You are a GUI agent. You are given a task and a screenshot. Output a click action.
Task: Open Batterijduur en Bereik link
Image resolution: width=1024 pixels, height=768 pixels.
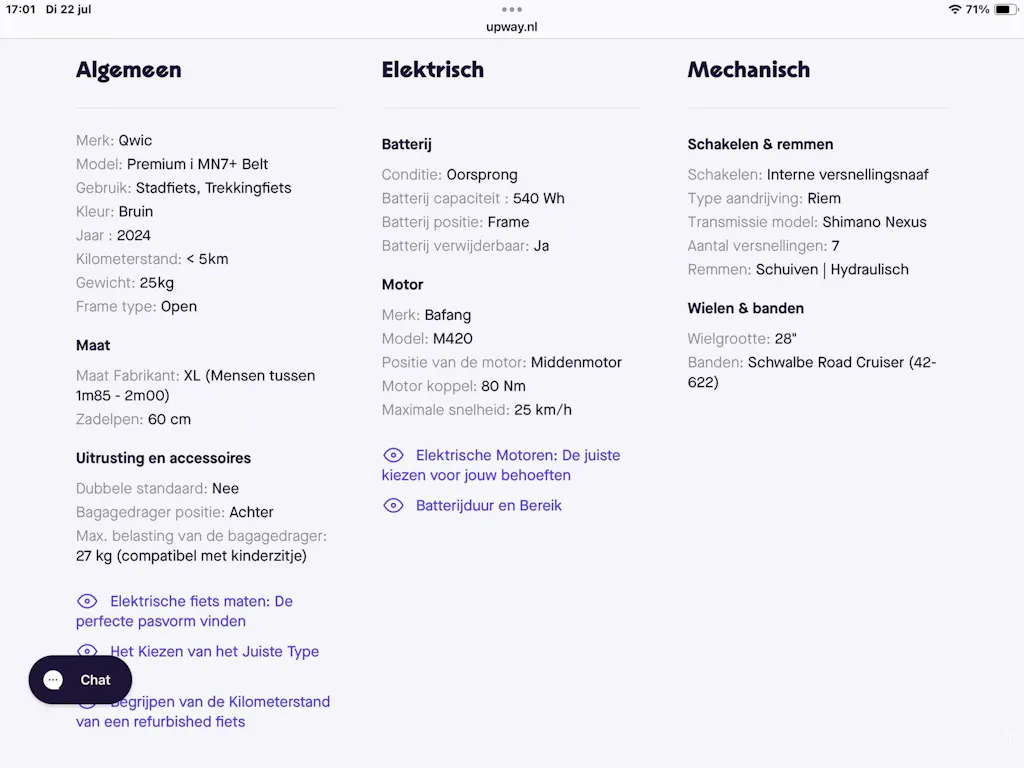click(488, 505)
